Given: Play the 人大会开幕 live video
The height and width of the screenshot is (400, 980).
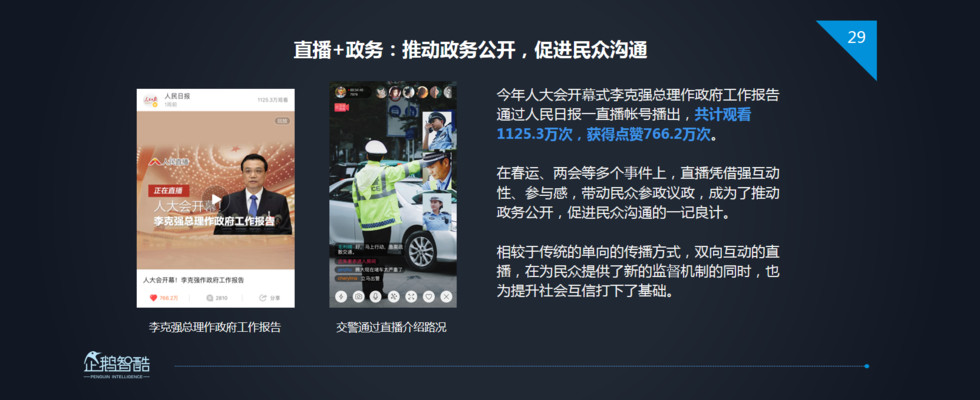Looking at the screenshot, I should tap(216, 199).
